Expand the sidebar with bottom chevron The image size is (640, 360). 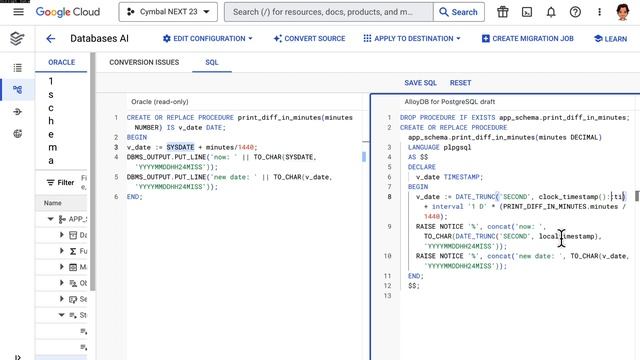click(17, 357)
